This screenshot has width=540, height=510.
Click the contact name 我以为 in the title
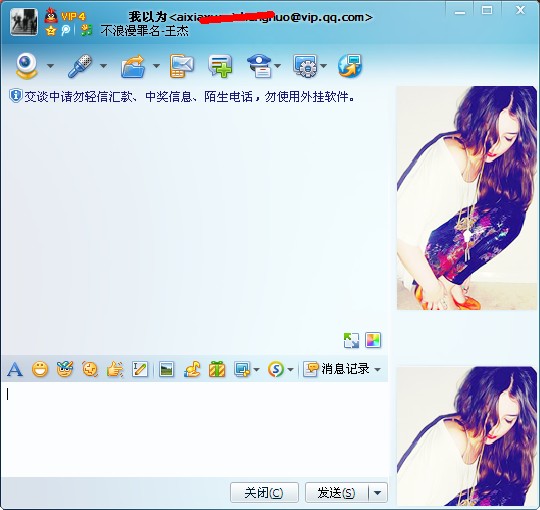pos(148,17)
